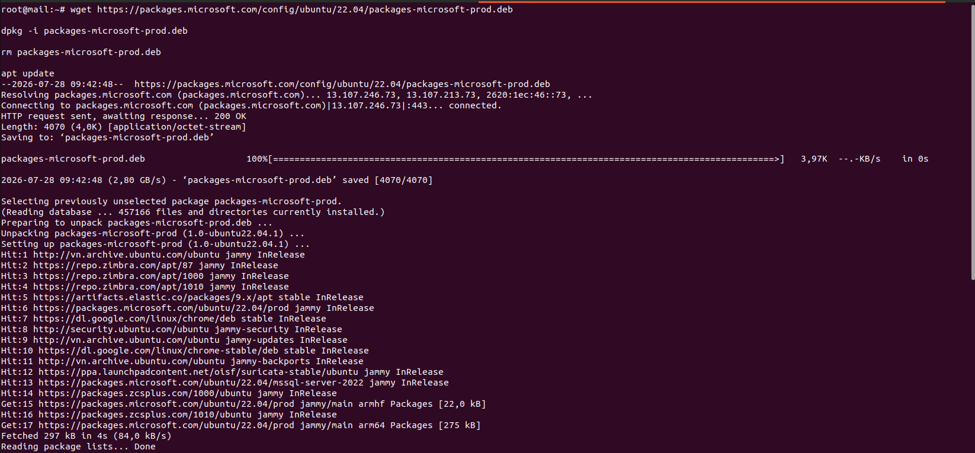The image size is (975, 453).
Task: Click the Hit:3 repo.zimbra.com/apt/1000 line
Action: click(x=145, y=276)
